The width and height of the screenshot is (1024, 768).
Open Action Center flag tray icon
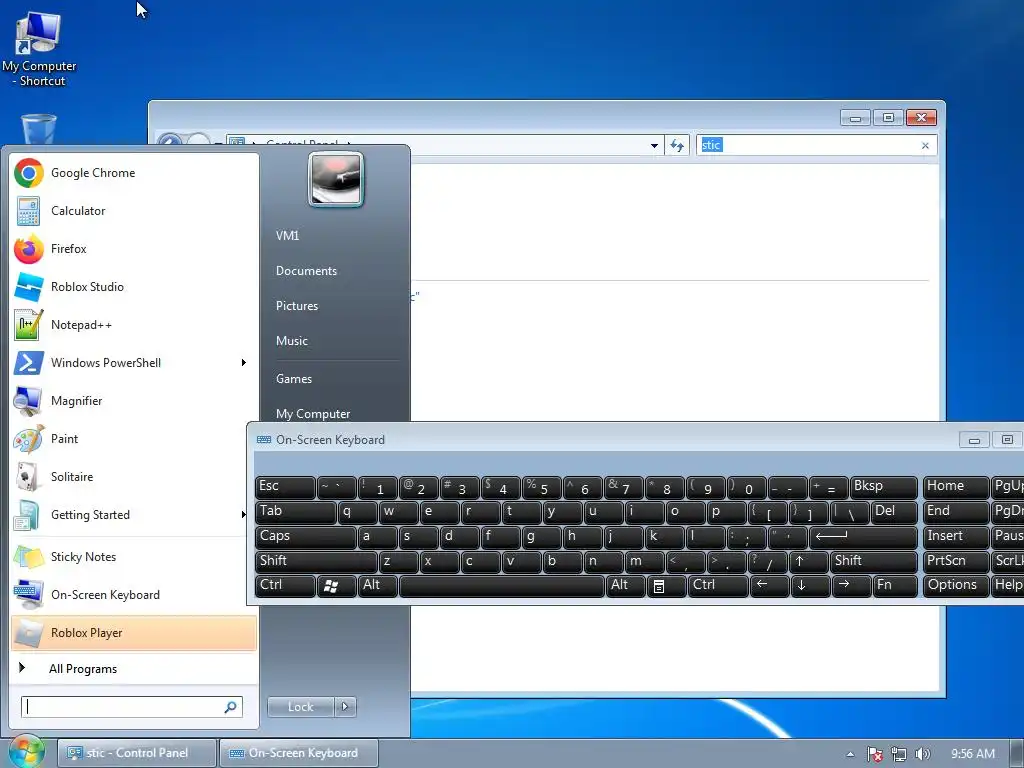[x=874, y=754]
